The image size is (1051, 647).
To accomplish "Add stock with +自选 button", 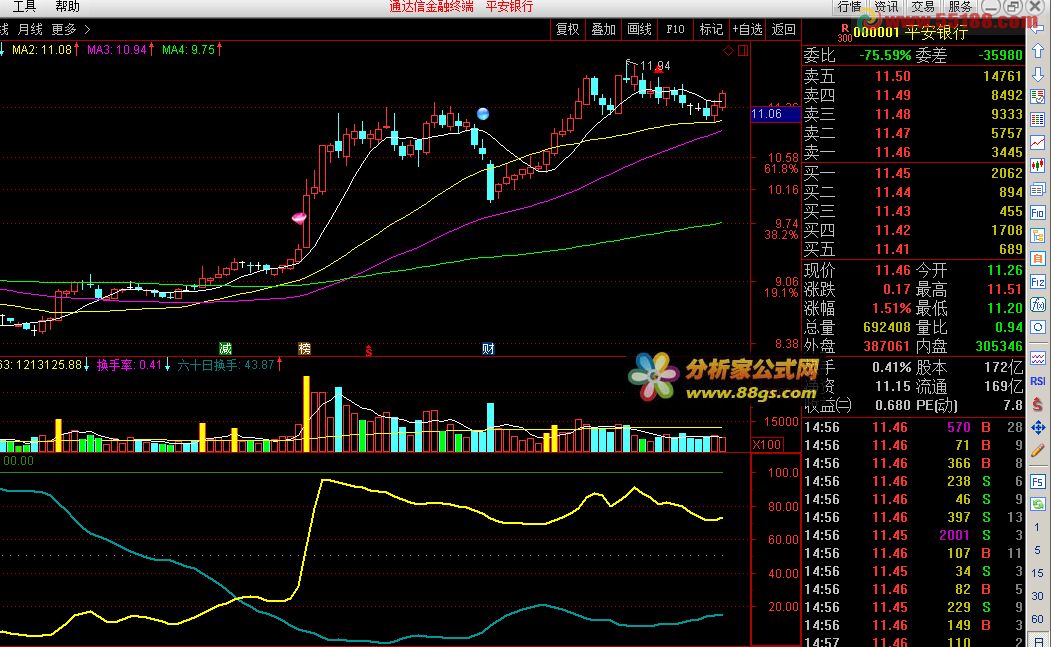I will tap(747, 30).
